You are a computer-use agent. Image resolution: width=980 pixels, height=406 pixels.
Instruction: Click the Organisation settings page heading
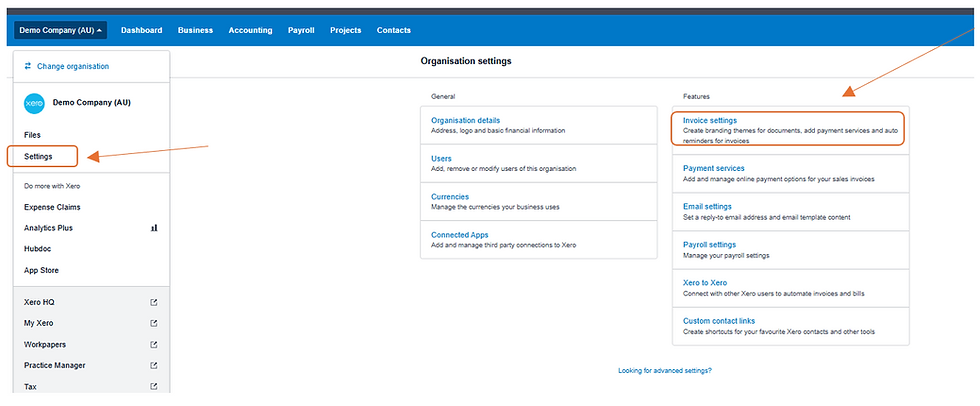pyautogui.click(x=466, y=61)
